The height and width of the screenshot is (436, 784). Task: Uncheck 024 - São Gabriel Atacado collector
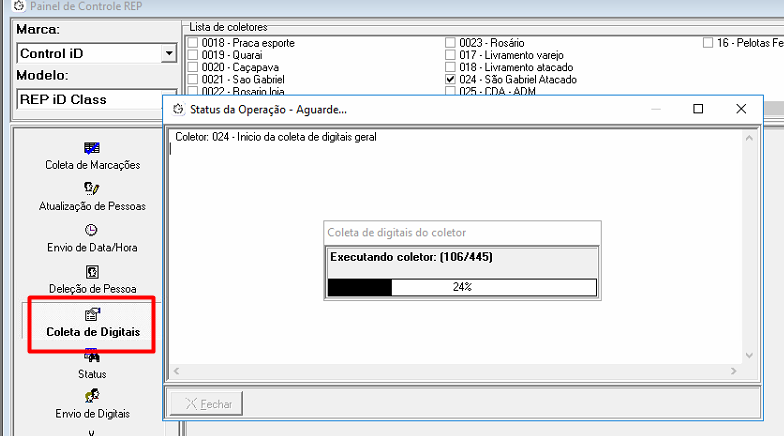(451, 79)
